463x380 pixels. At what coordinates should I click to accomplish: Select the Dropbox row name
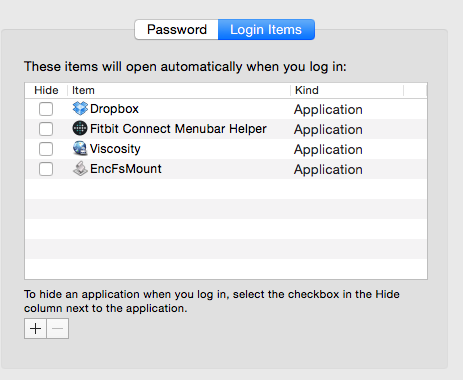114,109
